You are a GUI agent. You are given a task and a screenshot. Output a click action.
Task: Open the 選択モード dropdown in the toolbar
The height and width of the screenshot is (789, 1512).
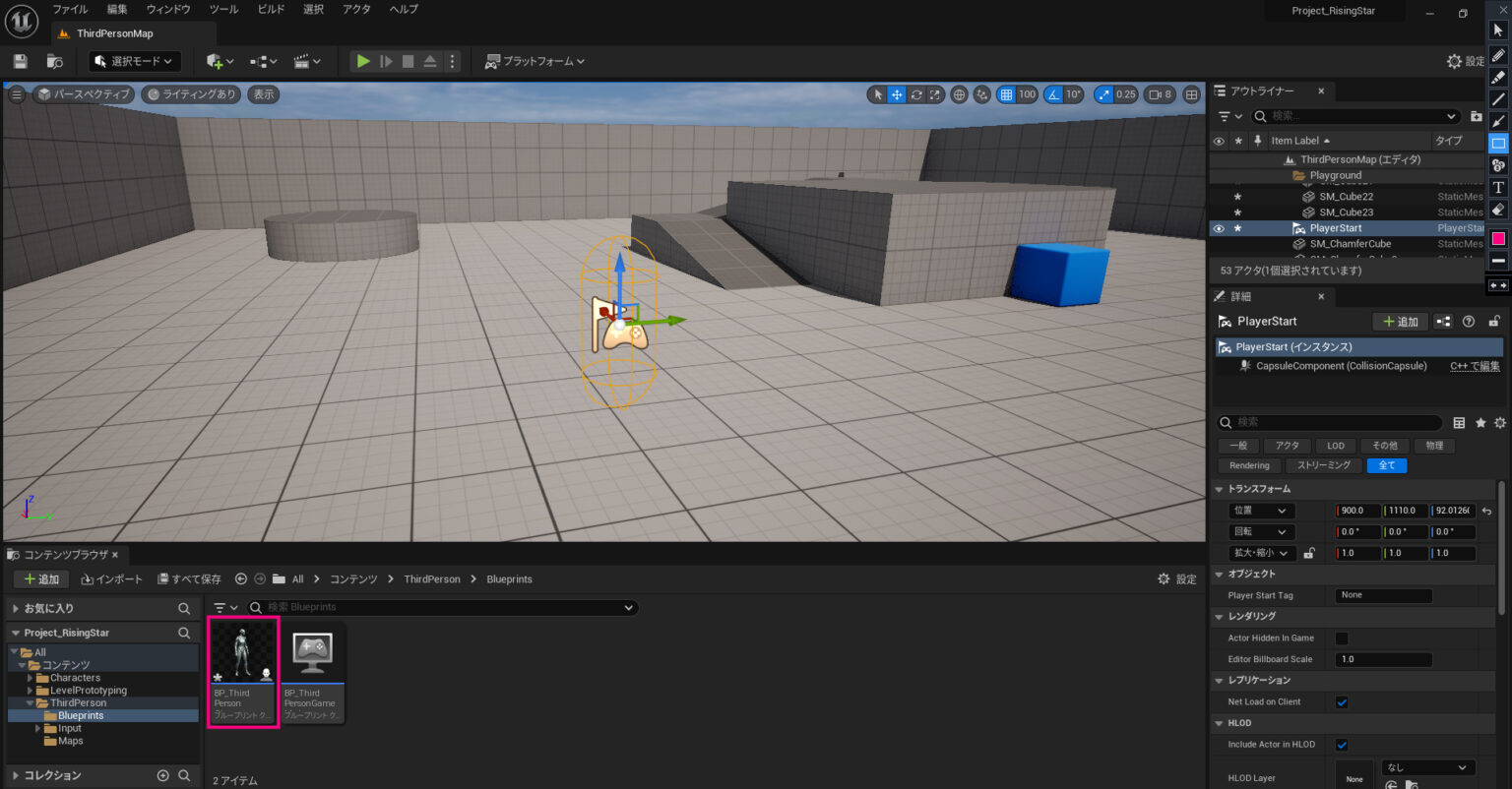(135, 61)
